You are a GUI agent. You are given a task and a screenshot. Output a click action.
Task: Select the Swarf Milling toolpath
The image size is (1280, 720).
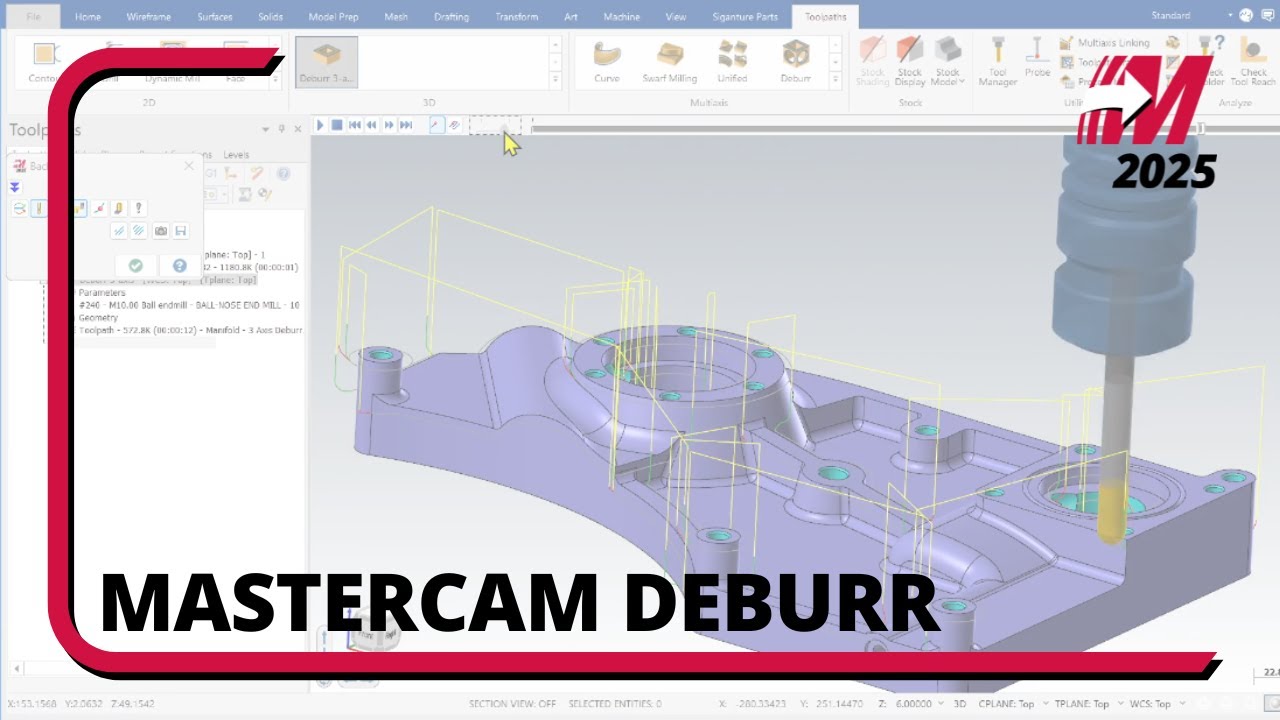(x=669, y=62)
